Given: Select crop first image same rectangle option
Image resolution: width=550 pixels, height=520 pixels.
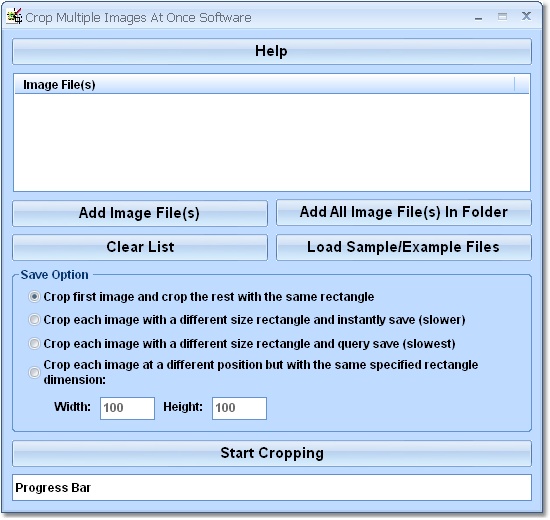Looking at the screenshot, I should (x=34, y=297).
